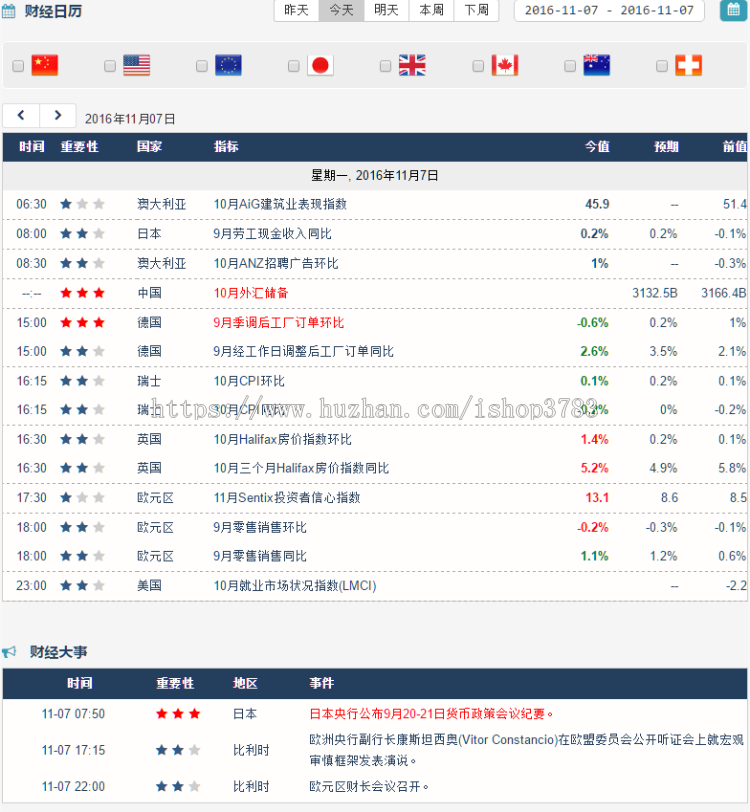Switch to the 下周 tab
This screenshot has width=750, height=812.
(x=477, y=10)
